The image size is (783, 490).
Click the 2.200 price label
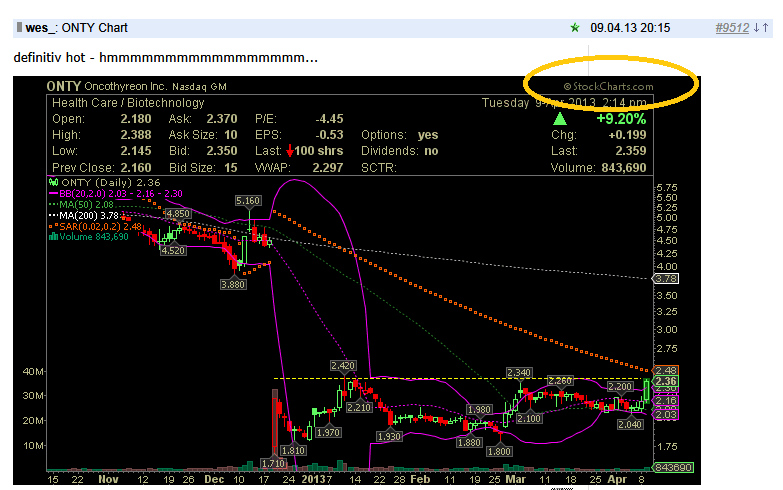click(x=620, y=387)
